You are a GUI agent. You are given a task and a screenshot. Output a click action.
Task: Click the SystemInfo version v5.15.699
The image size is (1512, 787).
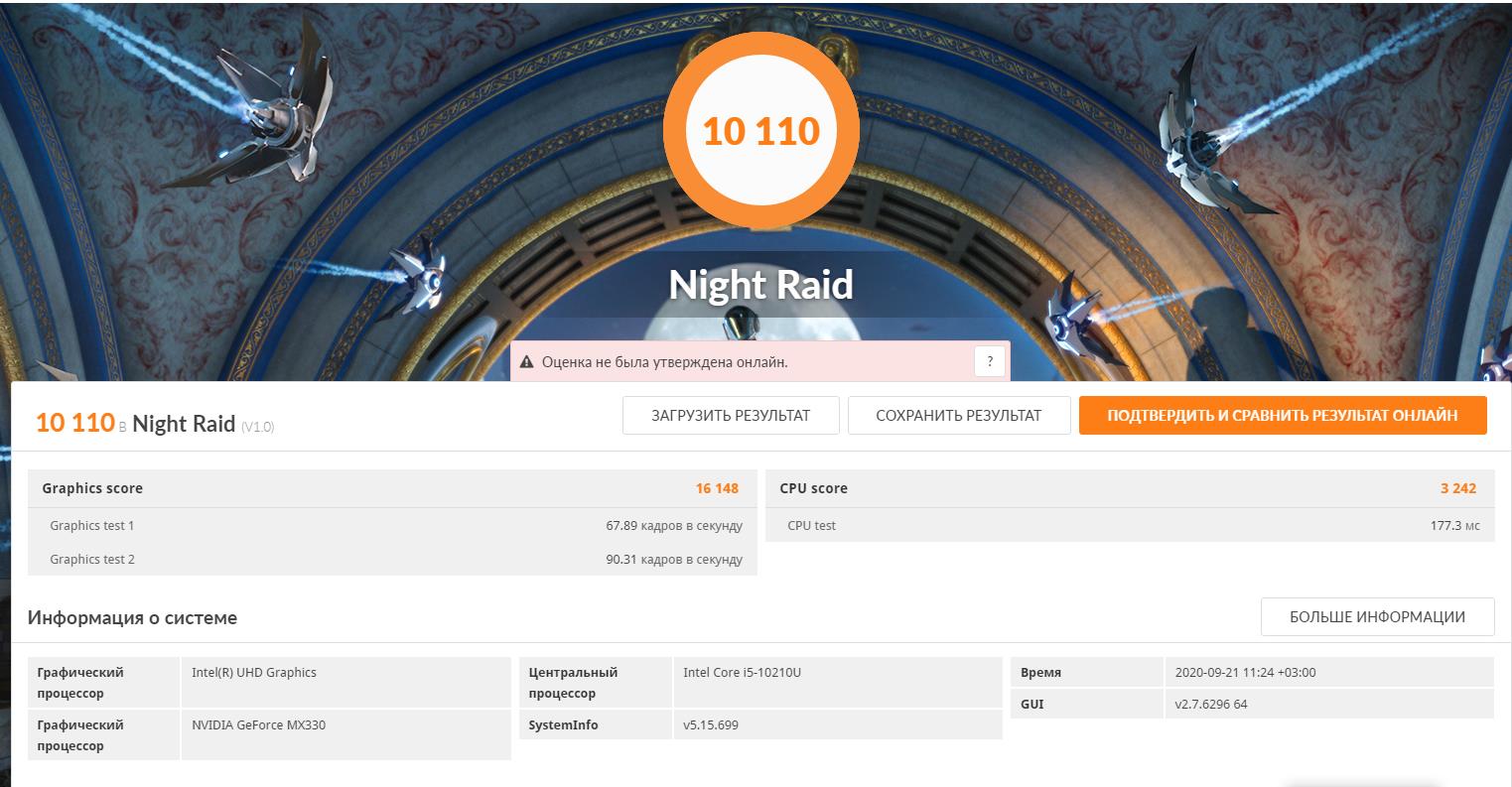click(711, 724)
